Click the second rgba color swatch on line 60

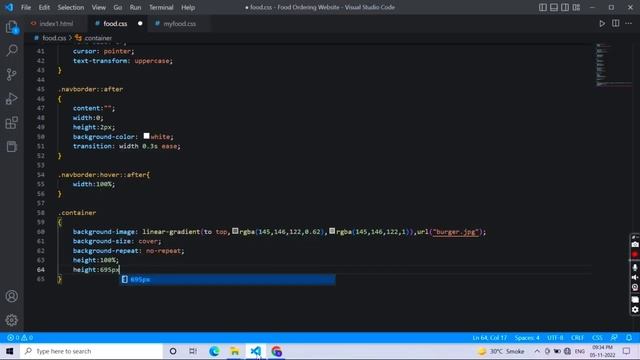click(332, 231)
